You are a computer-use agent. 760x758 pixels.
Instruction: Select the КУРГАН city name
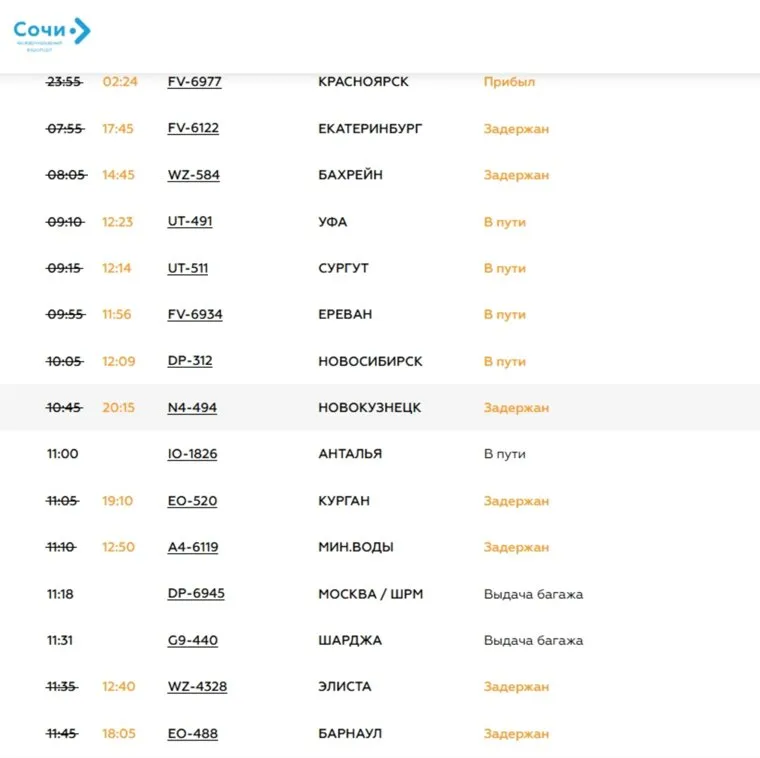coord(345,501)
